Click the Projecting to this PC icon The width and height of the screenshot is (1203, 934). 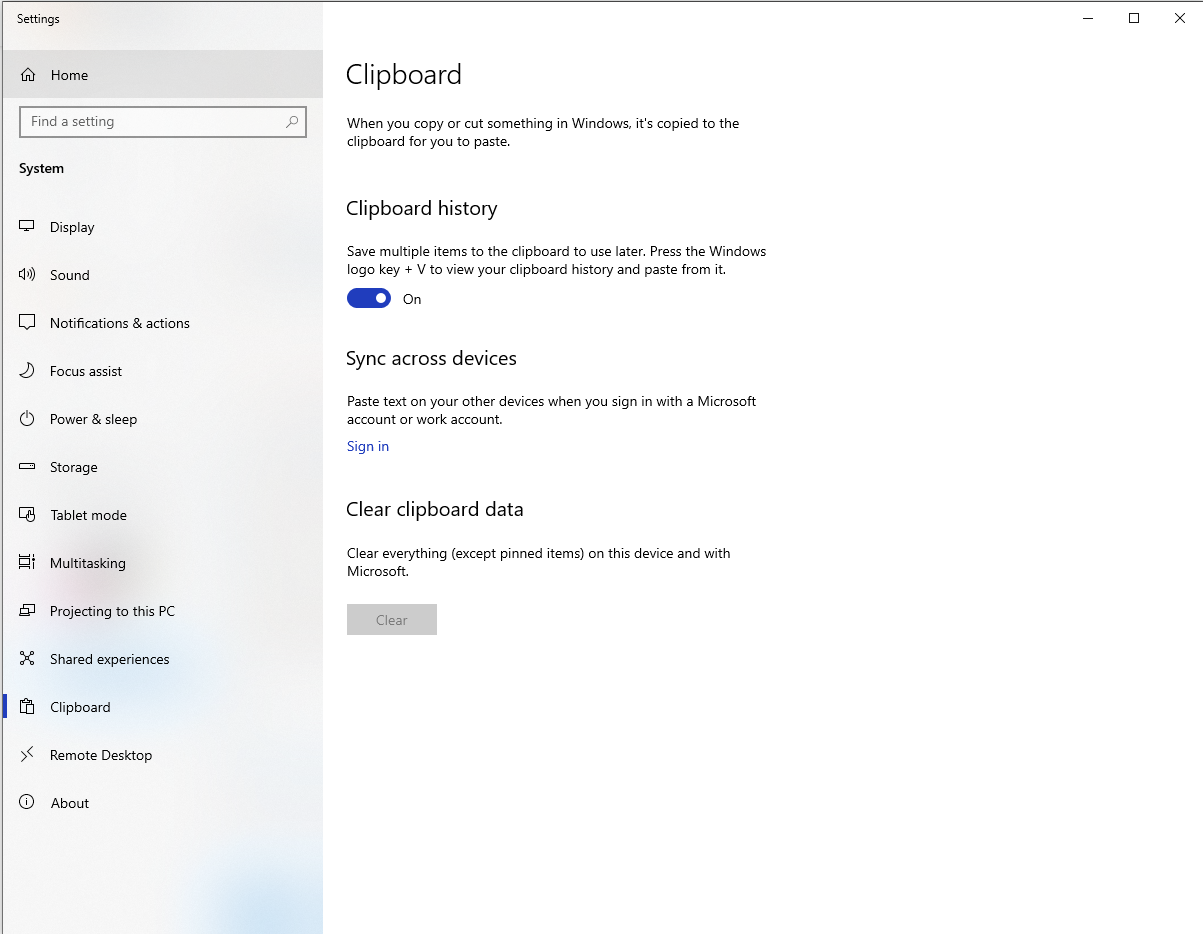pyautogui.click(x=27, y=611)
